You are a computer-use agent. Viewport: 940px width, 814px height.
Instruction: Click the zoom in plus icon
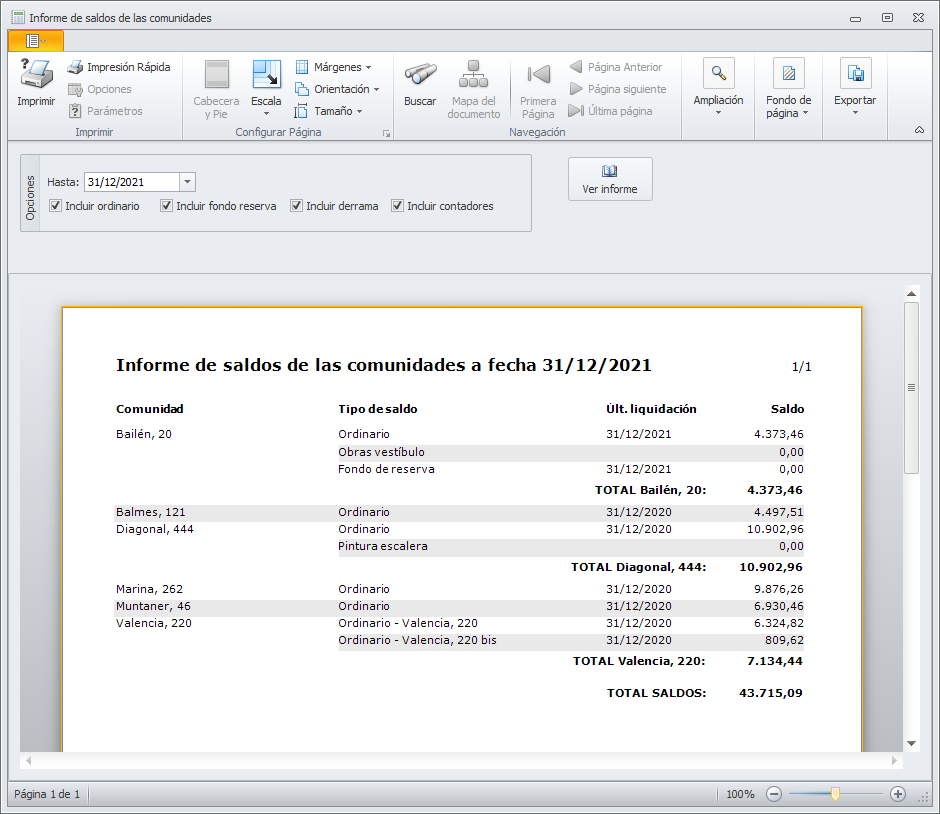coord(897,794)
